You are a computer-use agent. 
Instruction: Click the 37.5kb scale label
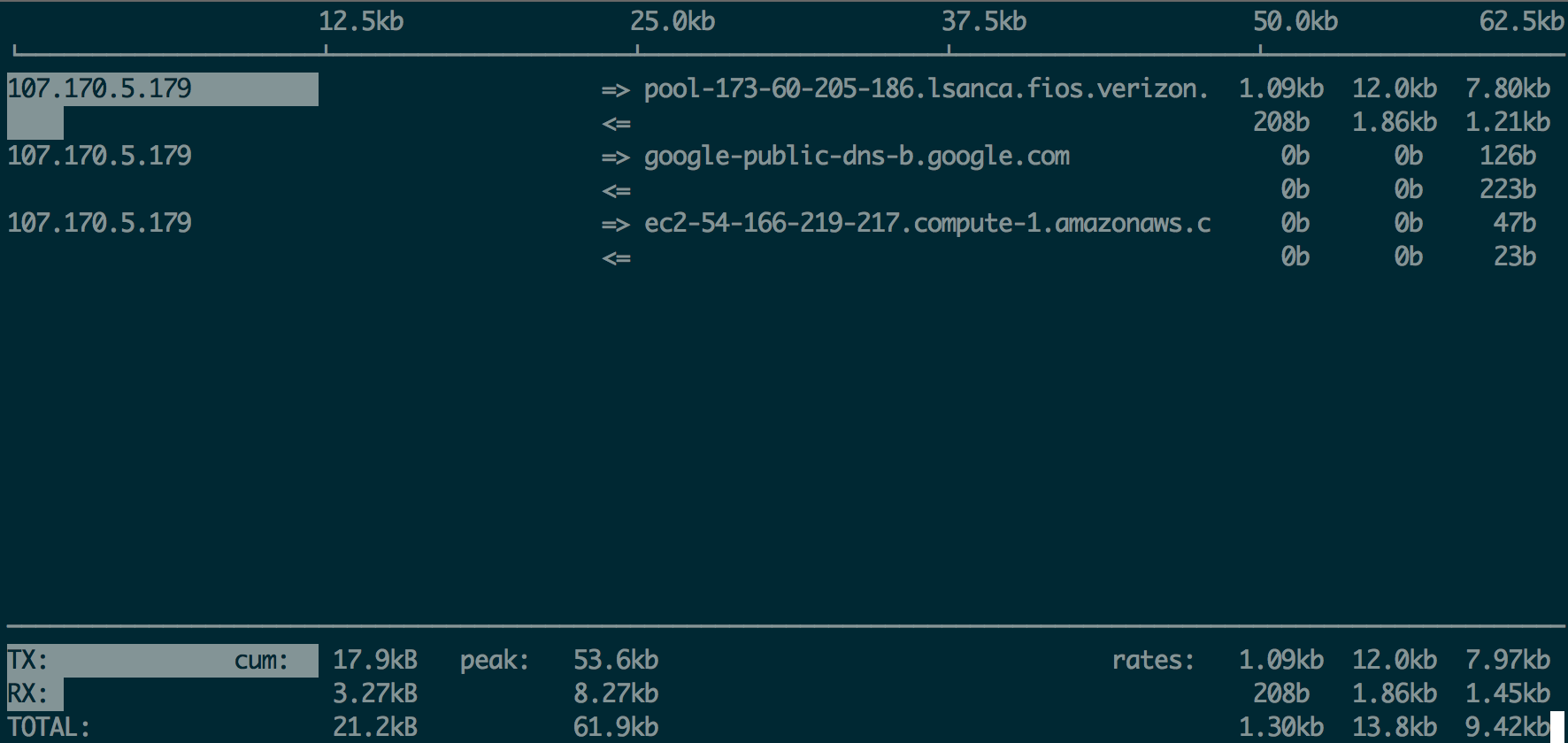coord(984,21)
